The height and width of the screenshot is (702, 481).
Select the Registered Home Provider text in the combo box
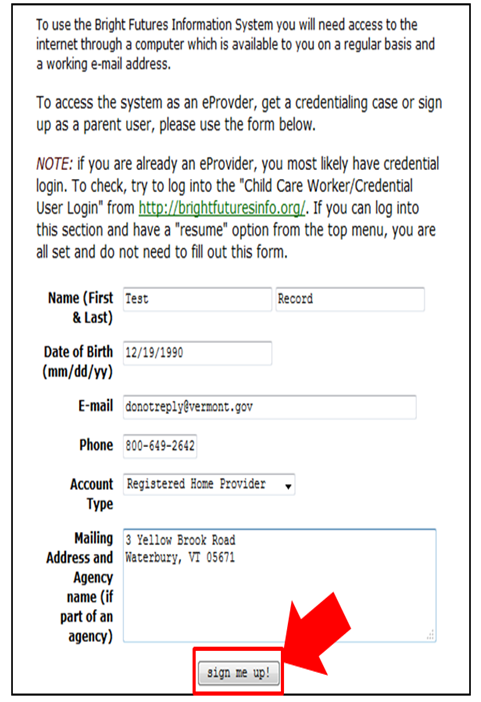[196, 484]
